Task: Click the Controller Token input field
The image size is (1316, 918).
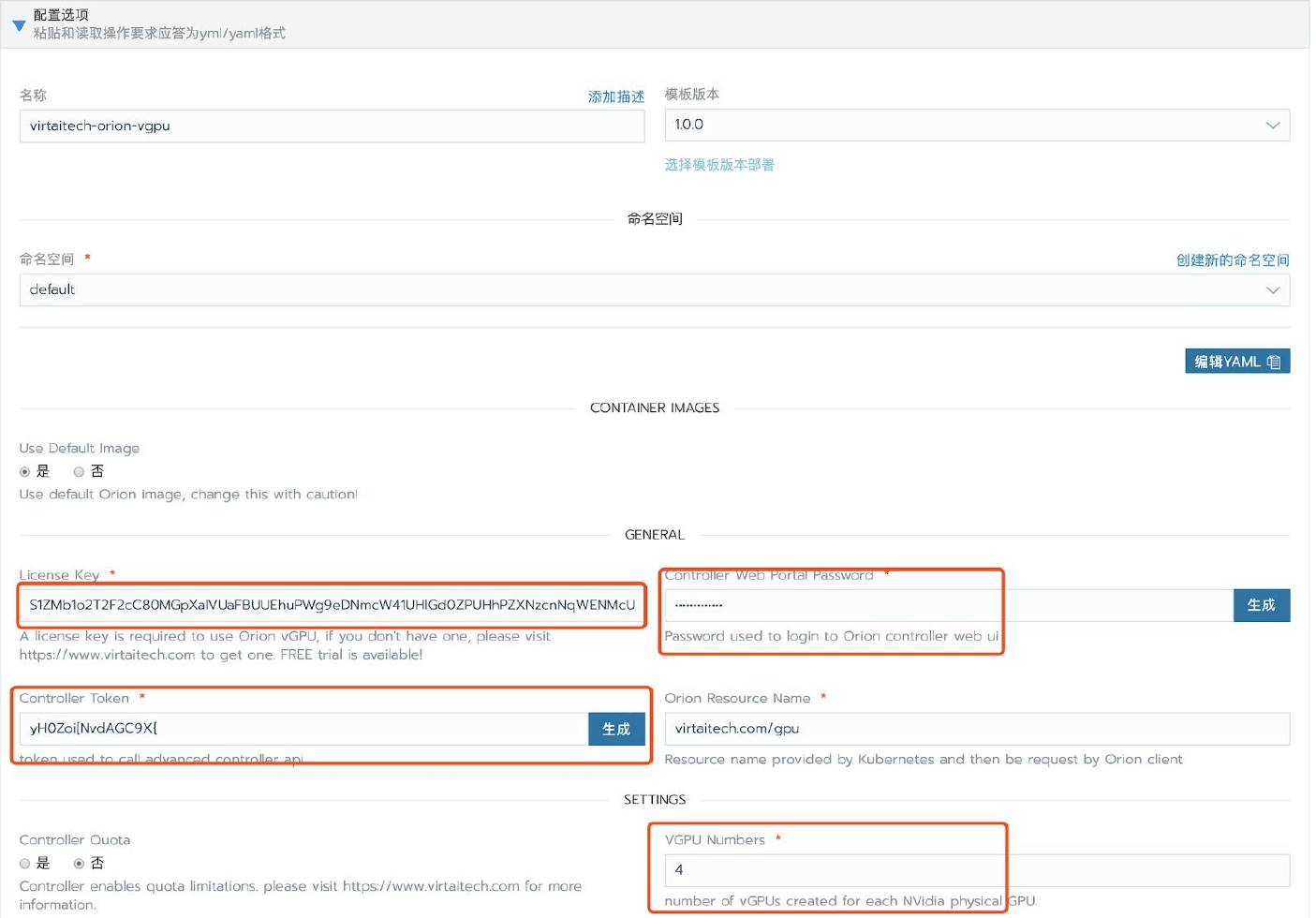Action: pos(303,729)
